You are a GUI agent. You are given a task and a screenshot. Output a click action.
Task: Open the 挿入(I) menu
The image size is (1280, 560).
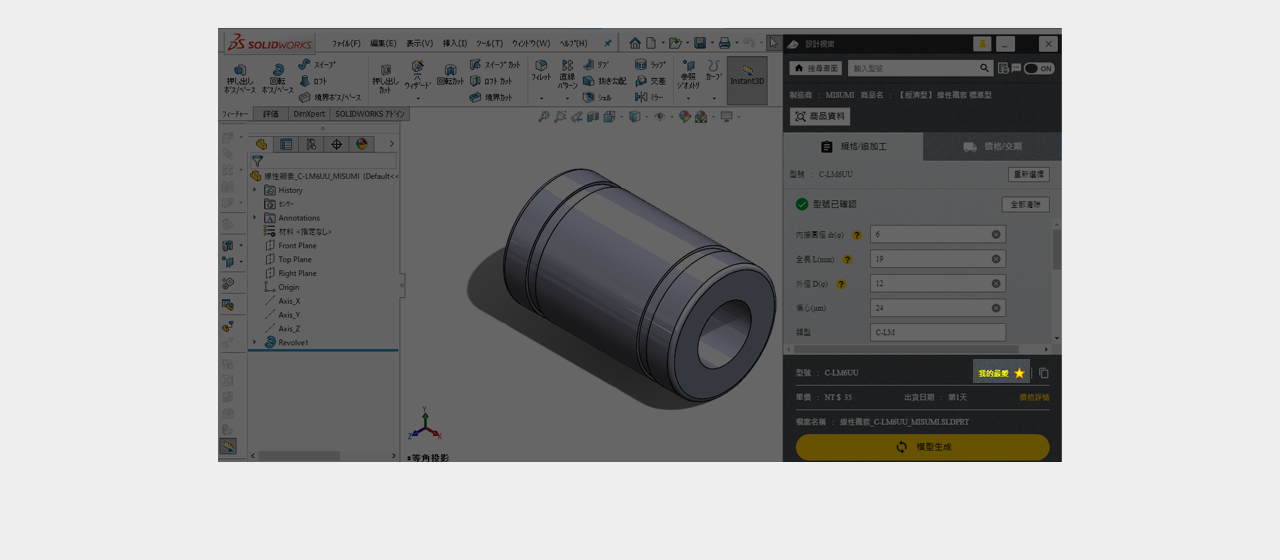point(454,44)
